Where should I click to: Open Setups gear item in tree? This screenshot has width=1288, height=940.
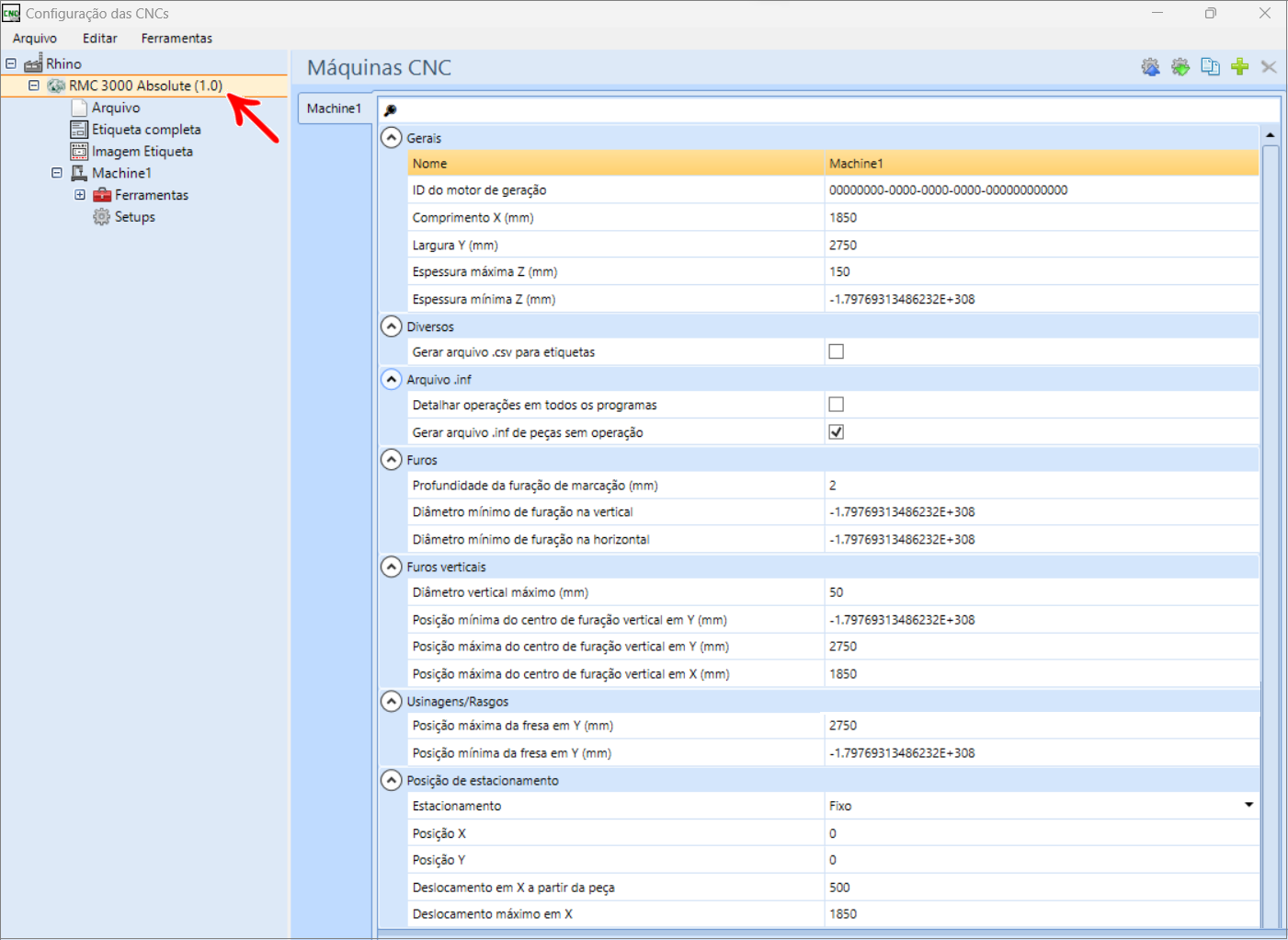tap(124, 217)
